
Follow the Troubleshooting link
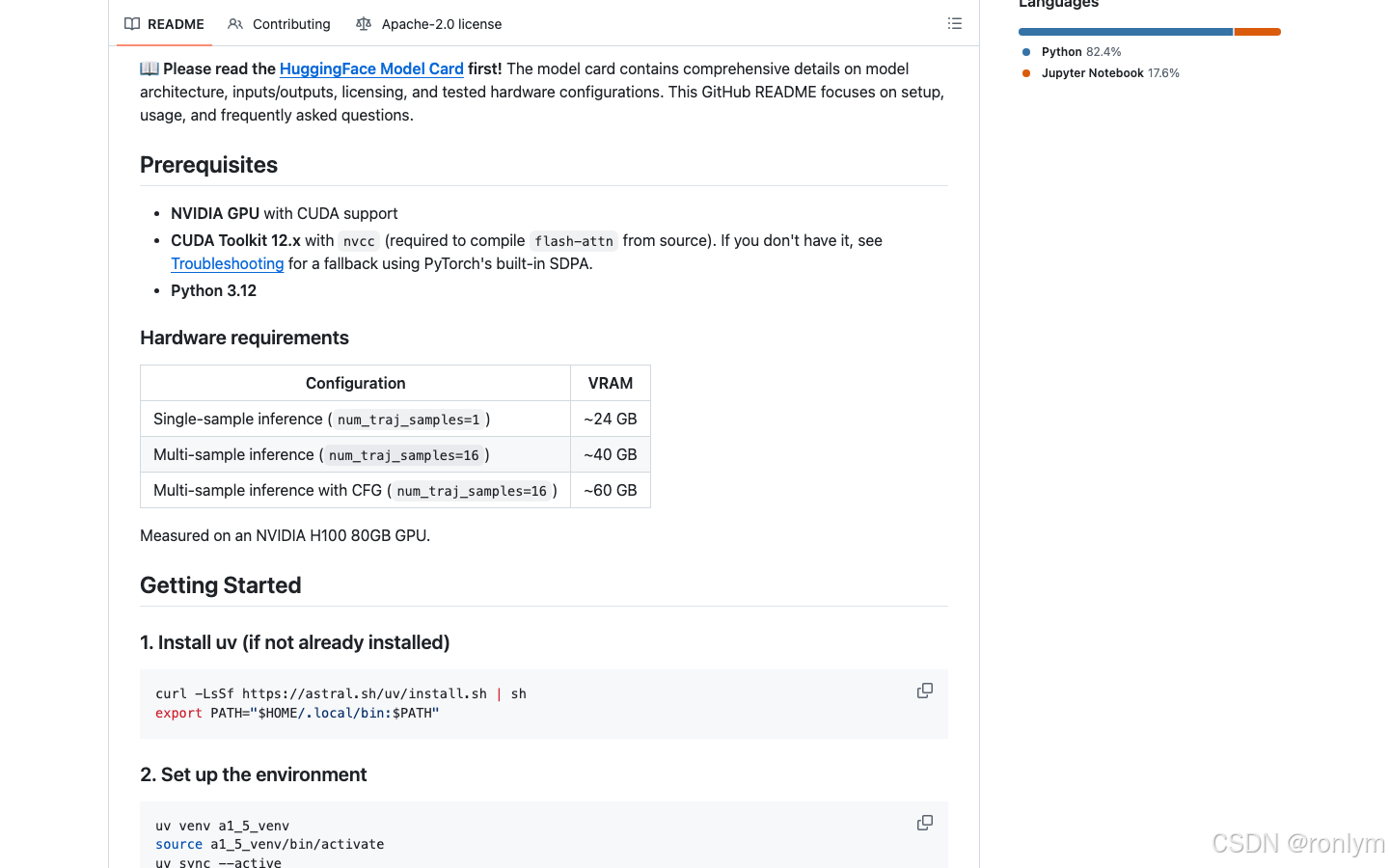pyautogui.click(x=228, y=263)
